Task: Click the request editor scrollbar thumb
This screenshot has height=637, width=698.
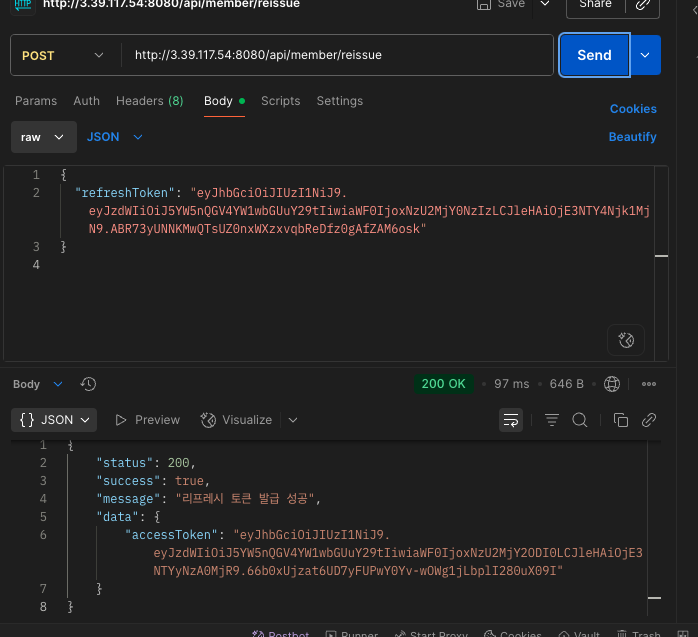Action: click(661, 256)
